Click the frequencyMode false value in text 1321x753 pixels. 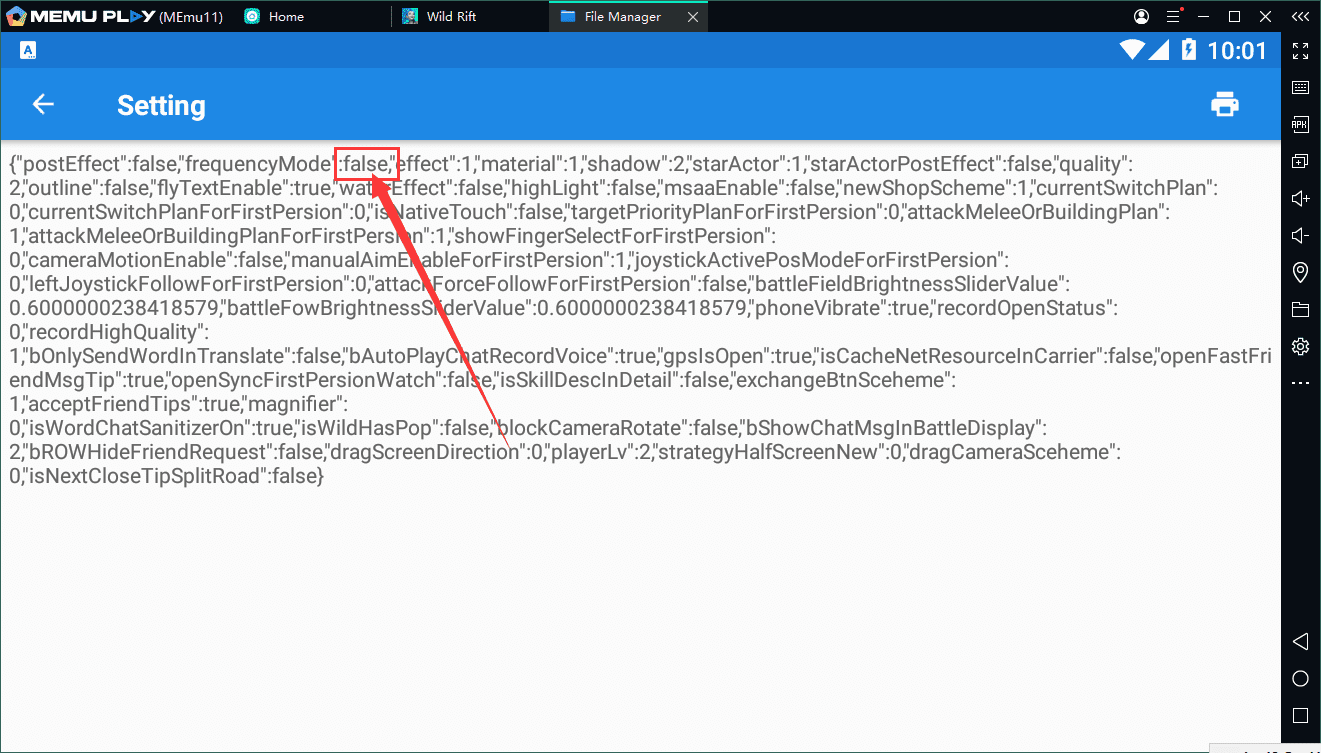tap(366, 164)
